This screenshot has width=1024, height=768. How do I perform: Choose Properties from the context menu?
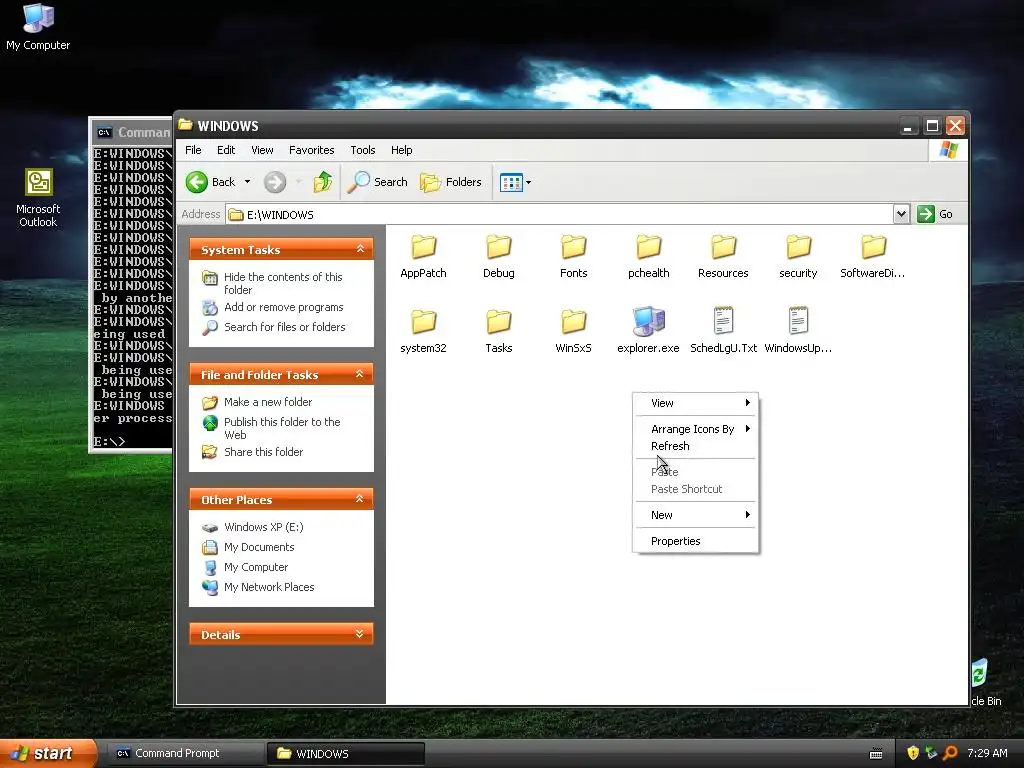pos(696,541)
